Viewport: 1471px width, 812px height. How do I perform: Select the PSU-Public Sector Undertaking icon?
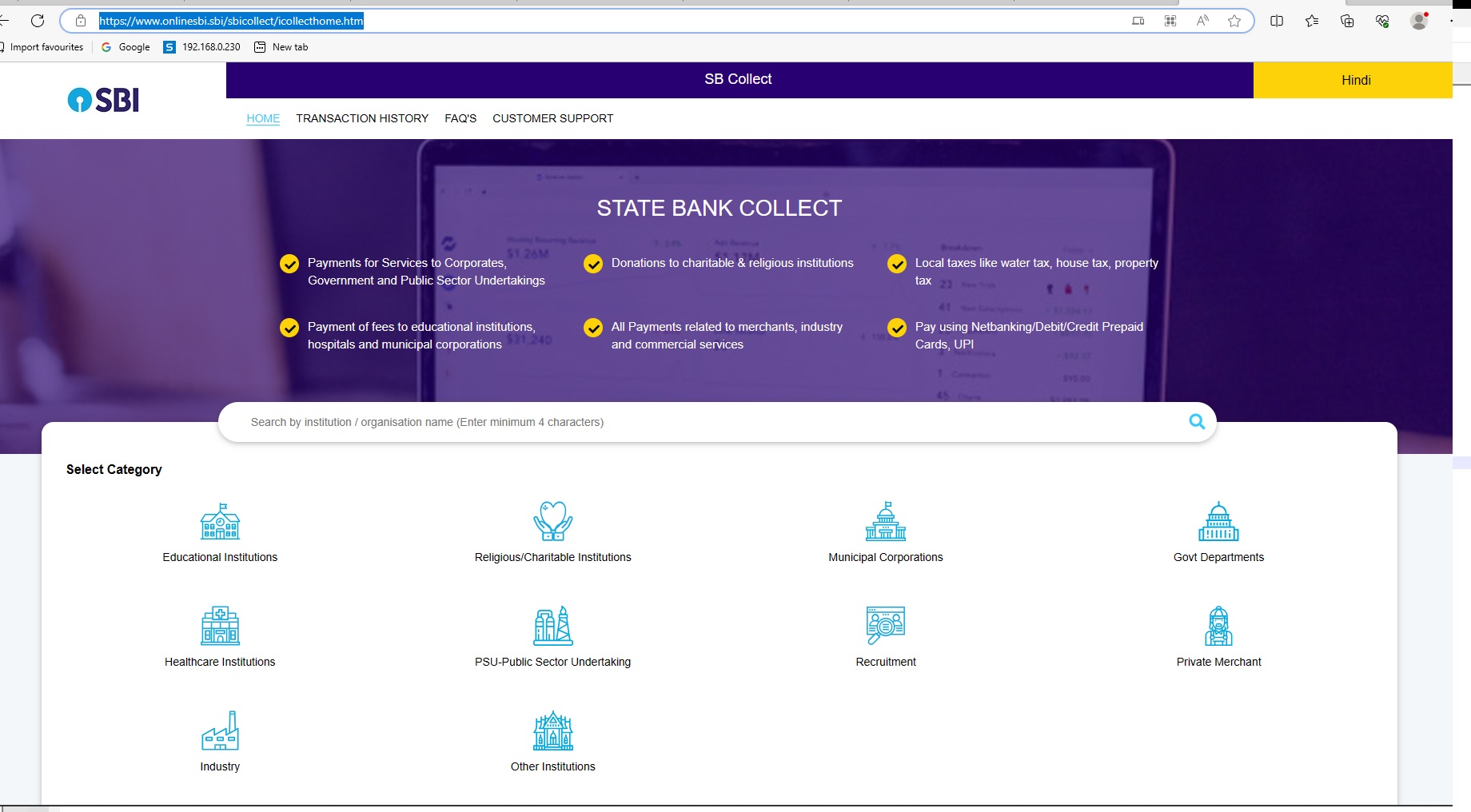[553, 626]
